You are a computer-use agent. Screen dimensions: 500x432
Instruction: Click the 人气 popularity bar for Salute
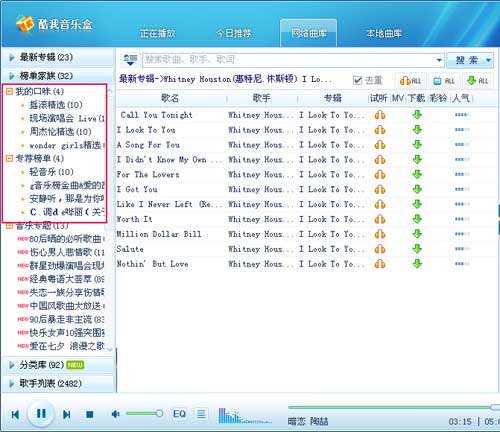pos(462,249)
